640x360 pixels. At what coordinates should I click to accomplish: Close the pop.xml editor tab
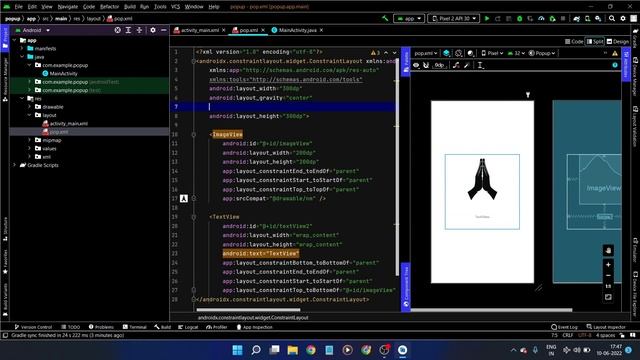click(263, 30)
